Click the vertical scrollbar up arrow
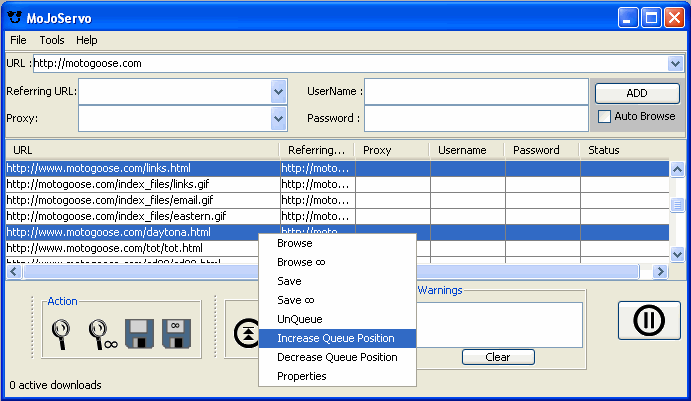This screenshot has height=401, width=691. [677, 169]
